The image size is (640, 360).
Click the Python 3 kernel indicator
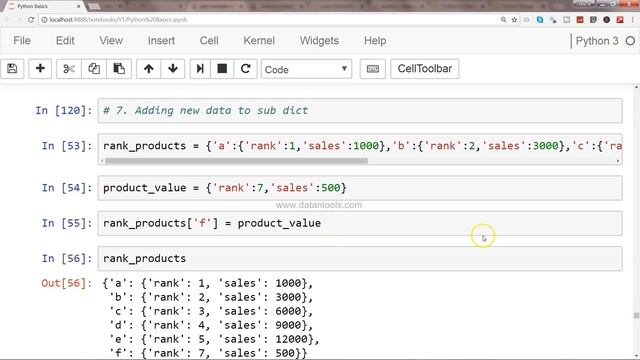[x=597, y=41]
